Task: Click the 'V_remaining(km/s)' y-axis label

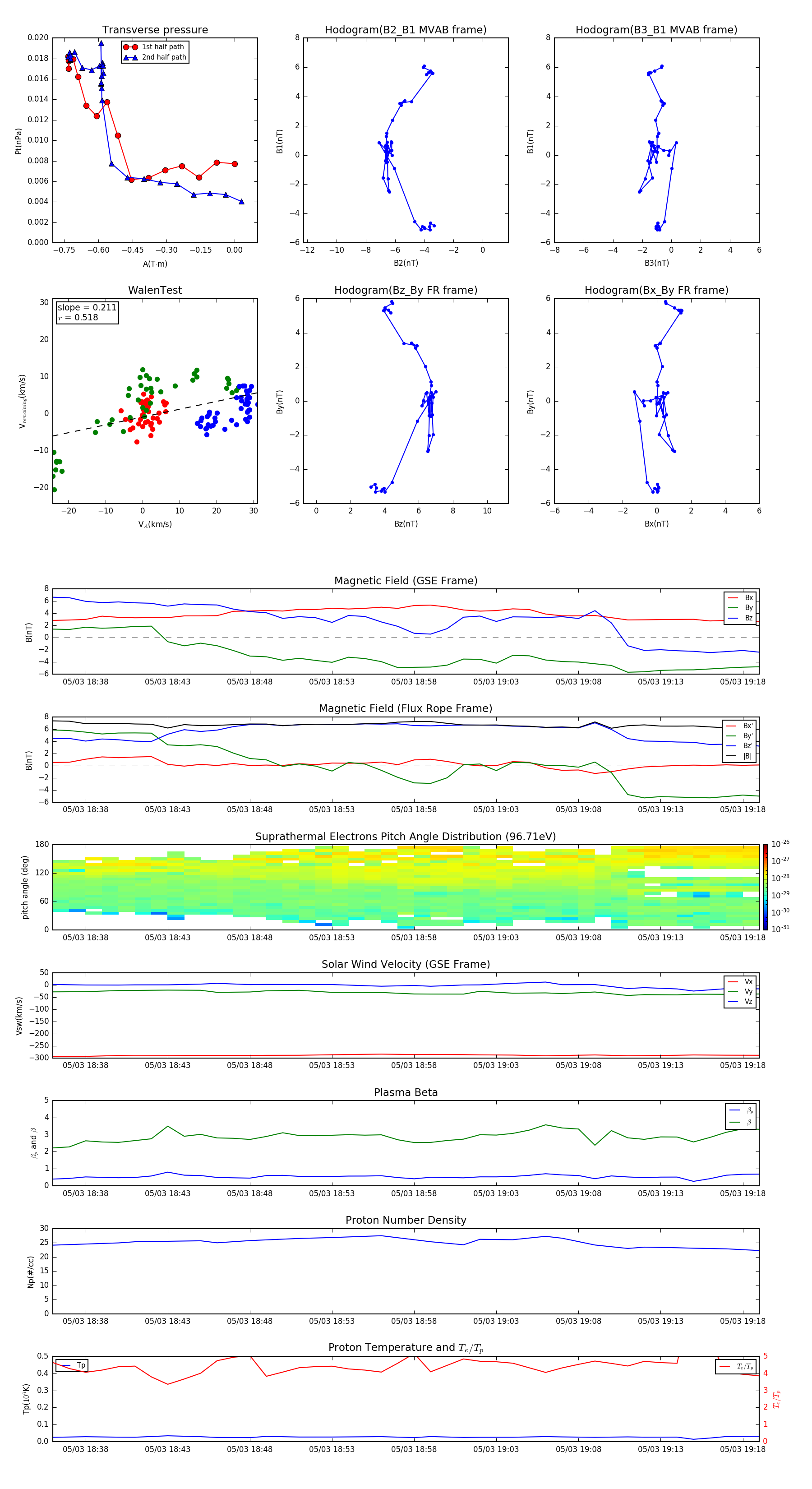Action: [x=23, y=401]
